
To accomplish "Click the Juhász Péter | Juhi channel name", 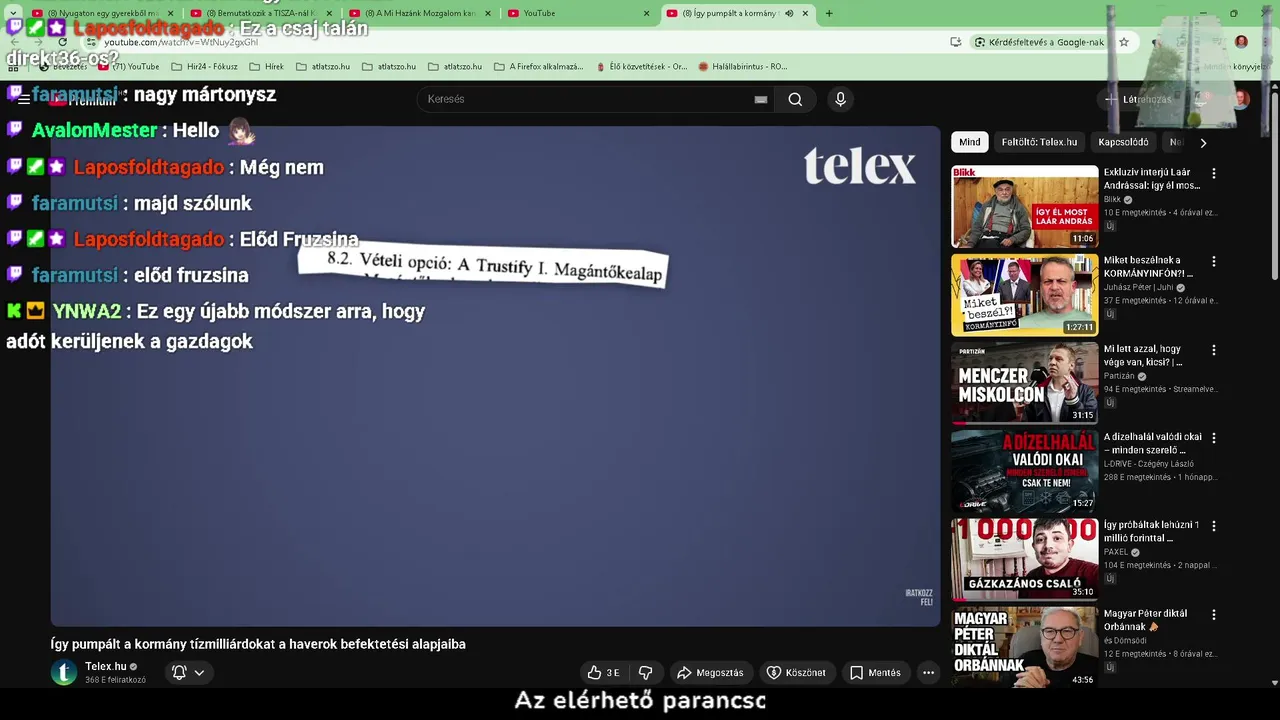I will pos(1140,287).
